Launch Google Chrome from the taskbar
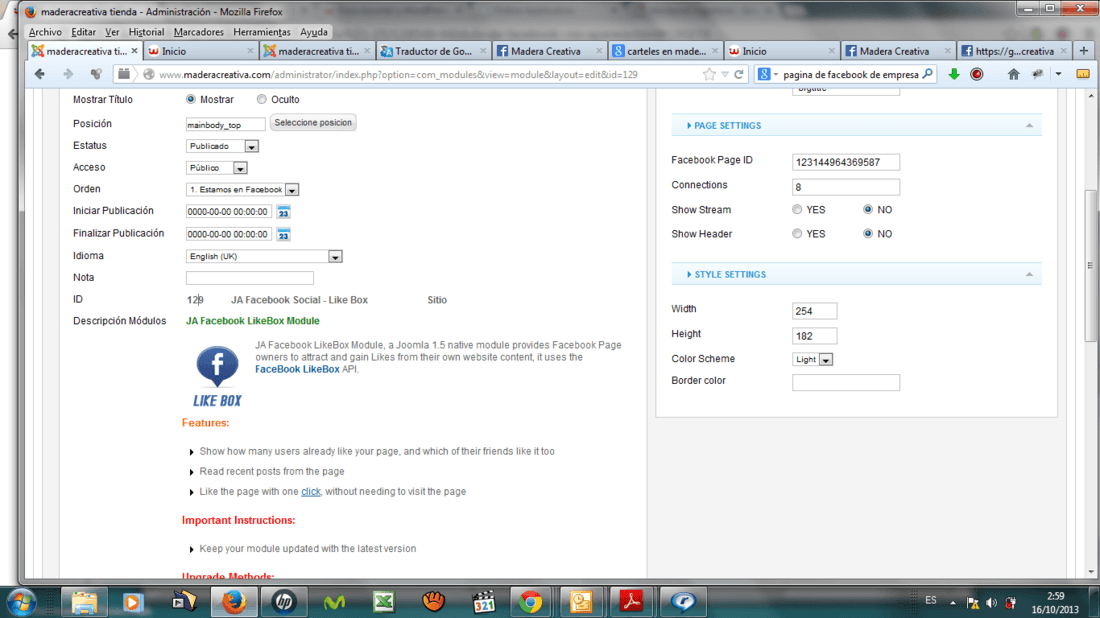Viewport: 1100px width, 618px height. [x=530, y=602]
